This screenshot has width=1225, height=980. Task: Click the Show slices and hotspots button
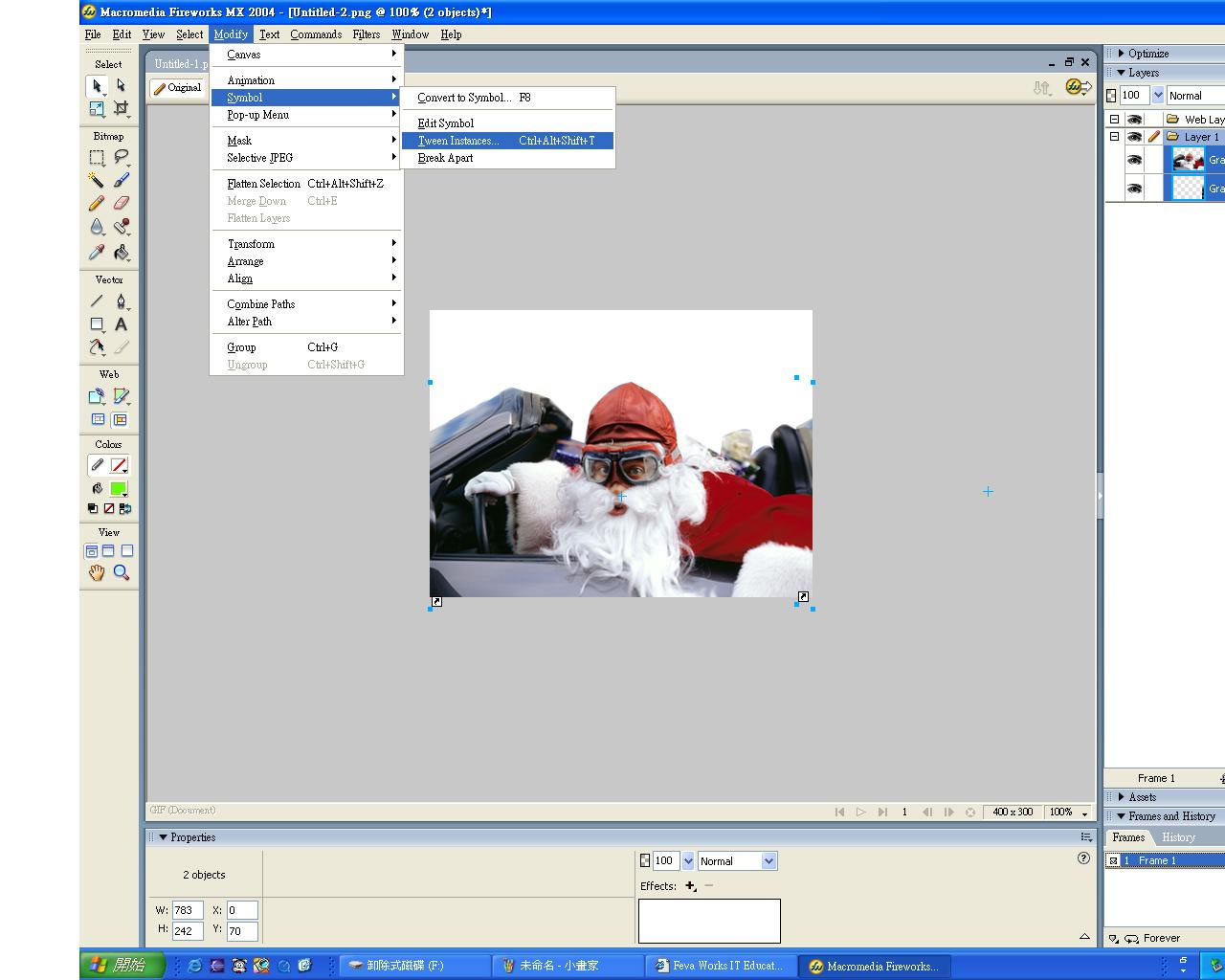(x=120, y=419)
